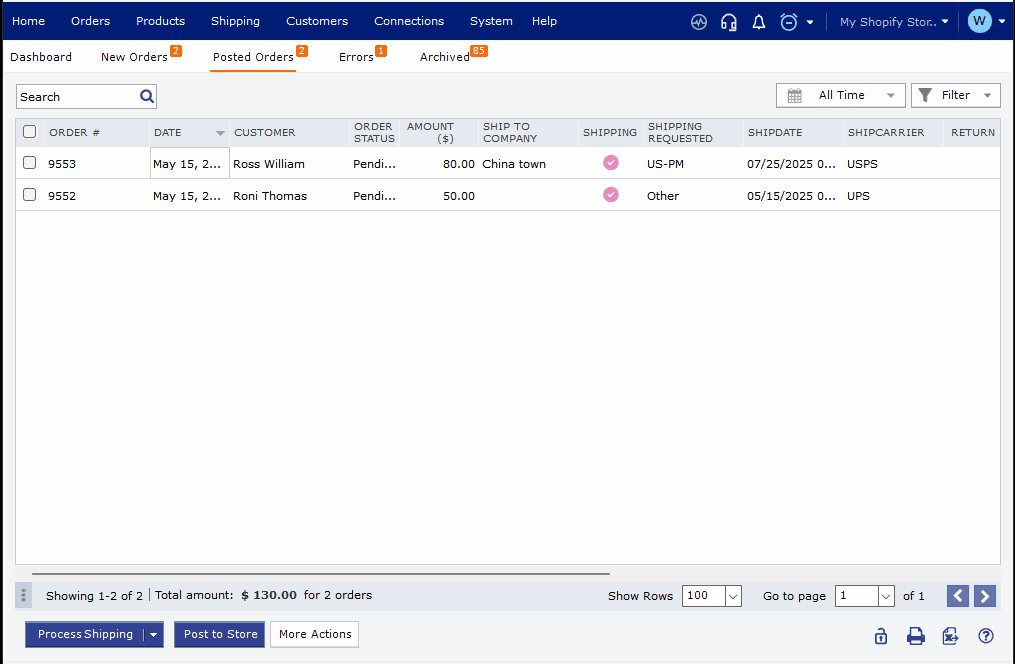
Task: Open the Help question mark icon
Action: point(985,636)
